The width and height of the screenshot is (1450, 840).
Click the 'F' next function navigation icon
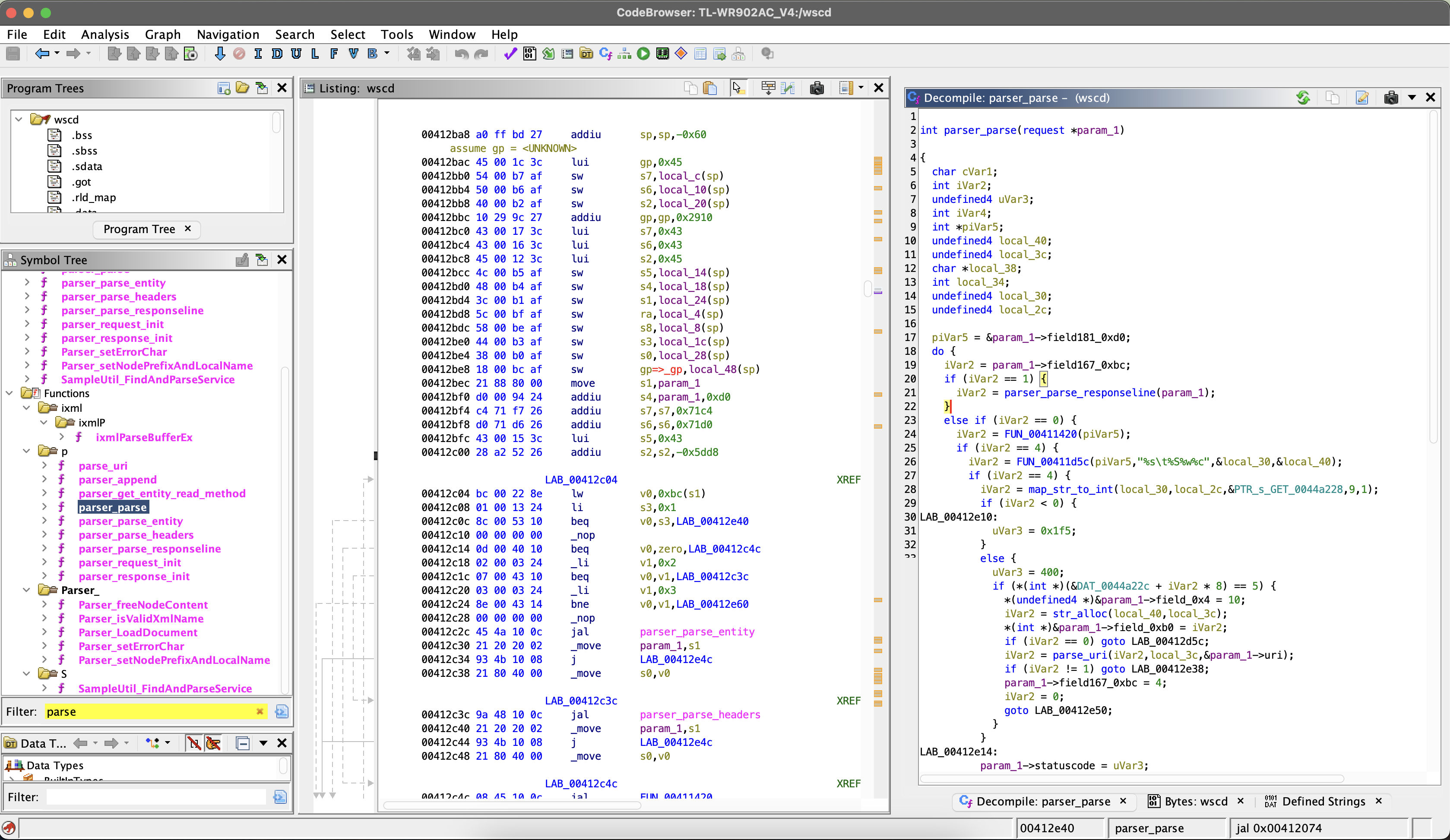coord(334,54)
